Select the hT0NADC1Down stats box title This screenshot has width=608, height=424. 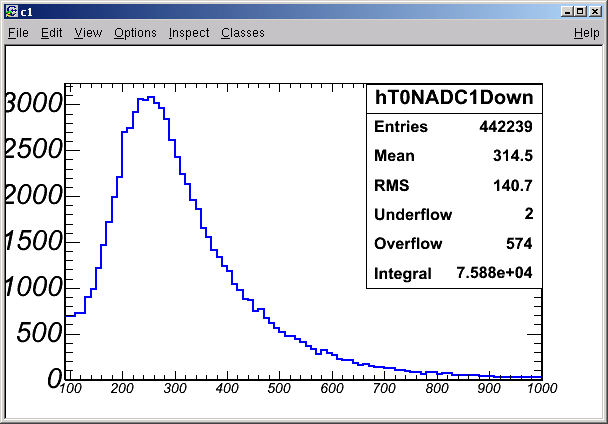(454, 98)
